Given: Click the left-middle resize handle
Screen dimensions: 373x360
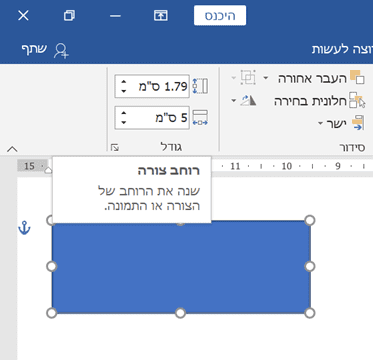Looking at the screenshot, I should pyautogui.click(x=51, y=266).
